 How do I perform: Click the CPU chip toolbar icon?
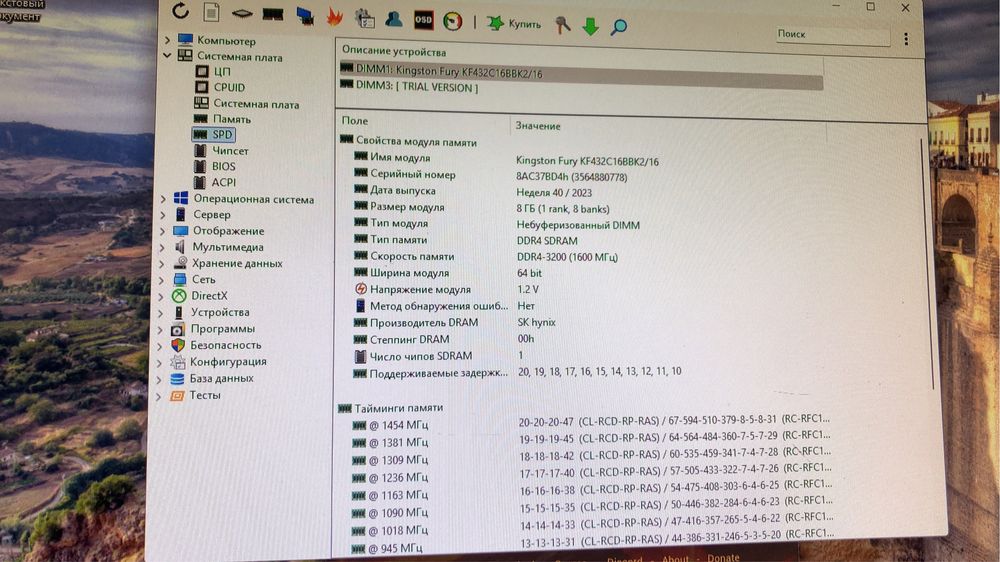(242, 13)
